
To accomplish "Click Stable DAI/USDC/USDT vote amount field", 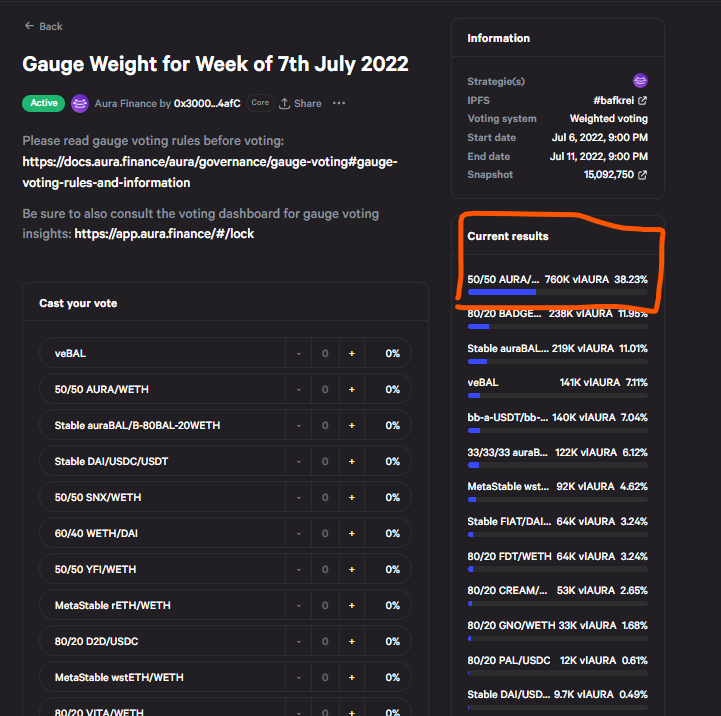I will coord(325,461).
